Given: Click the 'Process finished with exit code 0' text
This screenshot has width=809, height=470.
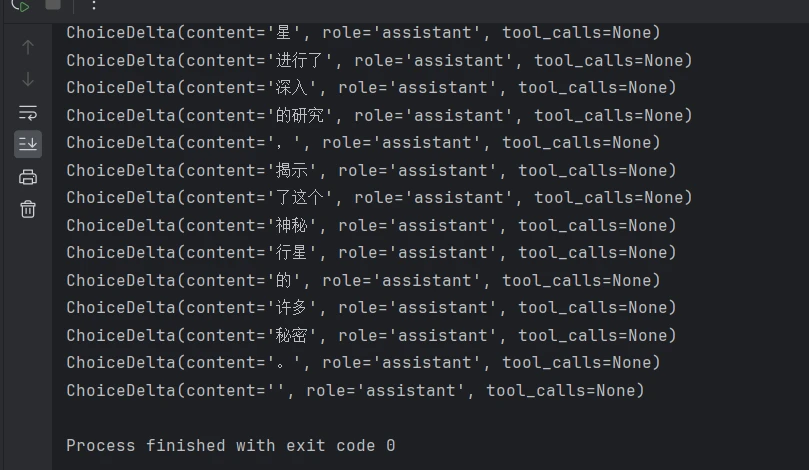Looking at the screenshot, I should pyautogui.click(x=231, y=446).
